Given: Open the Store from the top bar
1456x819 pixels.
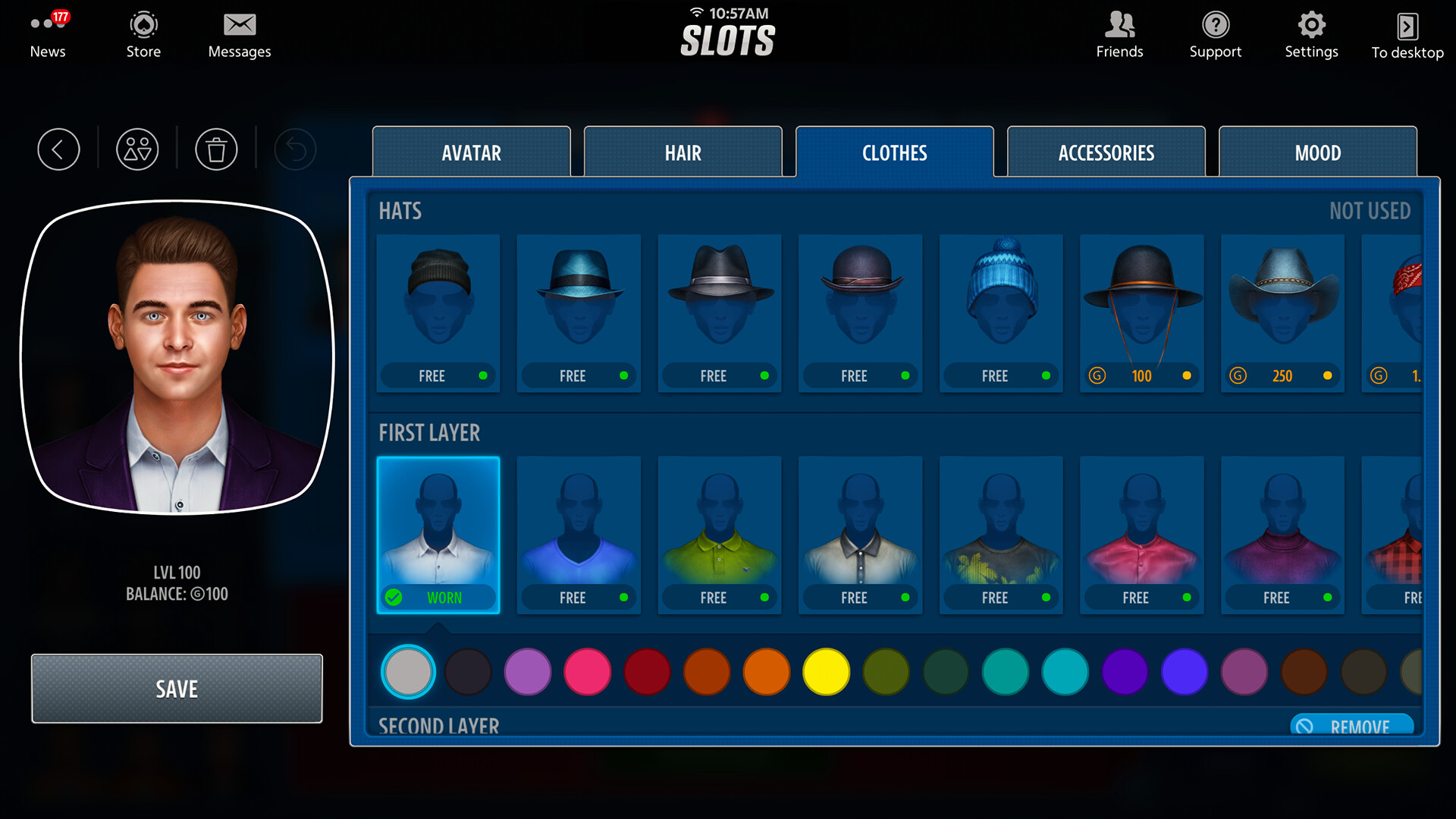Looking at the screenshot, I should 143,33.
